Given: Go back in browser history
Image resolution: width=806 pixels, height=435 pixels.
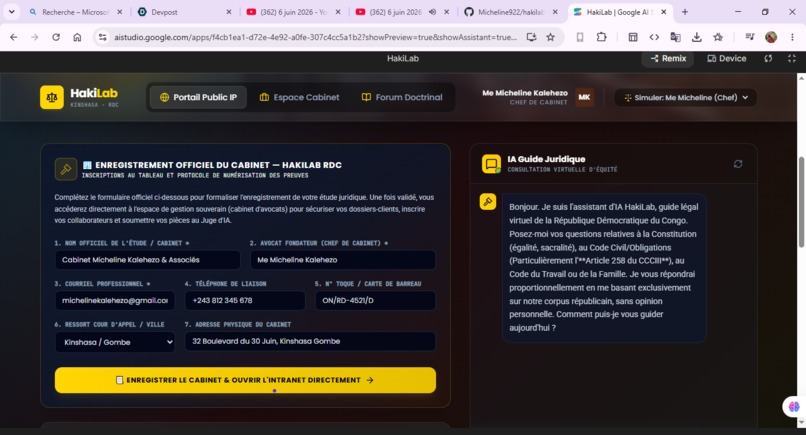Looking at the screenshot, I should [14, 37].
